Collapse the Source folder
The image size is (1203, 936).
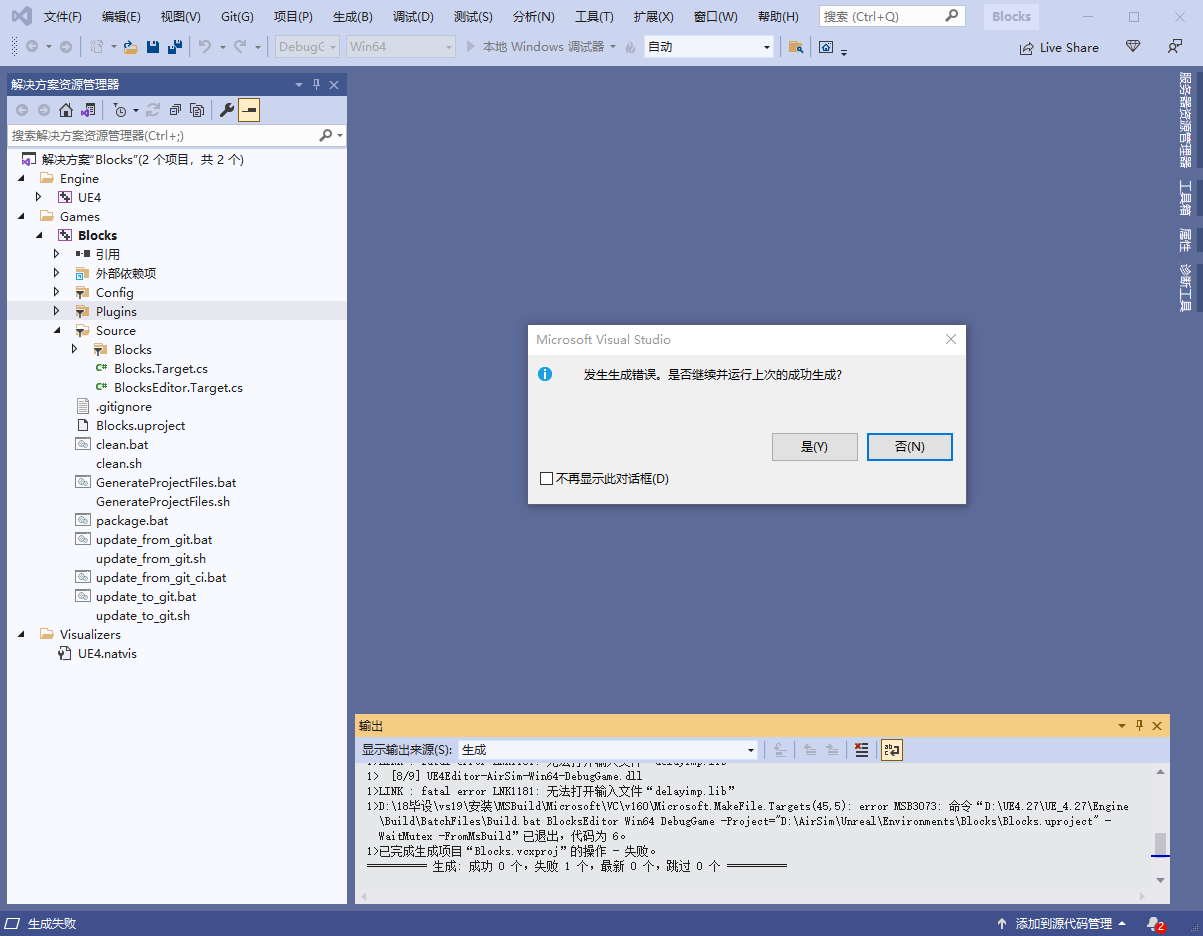click(56, 330)
